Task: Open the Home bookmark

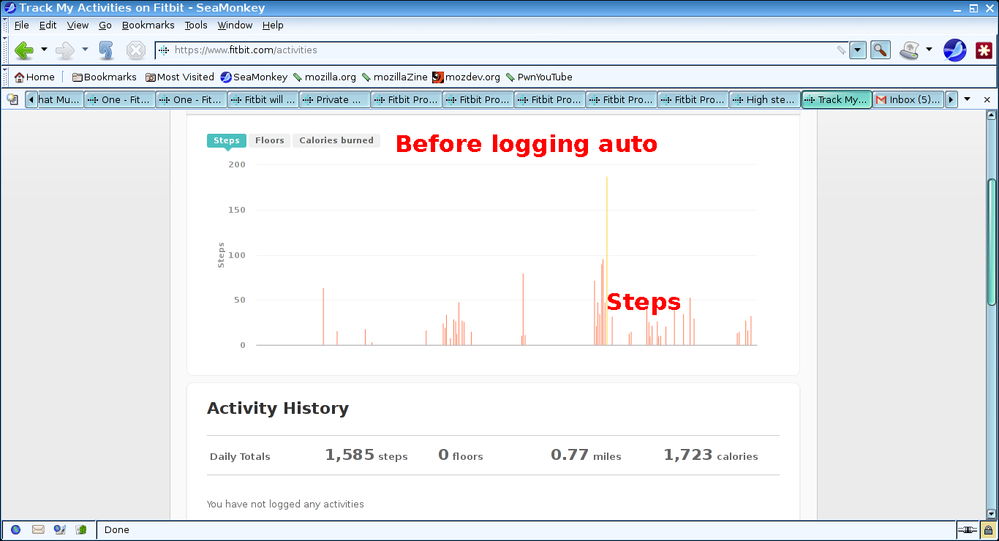Action: coord(34,77)
